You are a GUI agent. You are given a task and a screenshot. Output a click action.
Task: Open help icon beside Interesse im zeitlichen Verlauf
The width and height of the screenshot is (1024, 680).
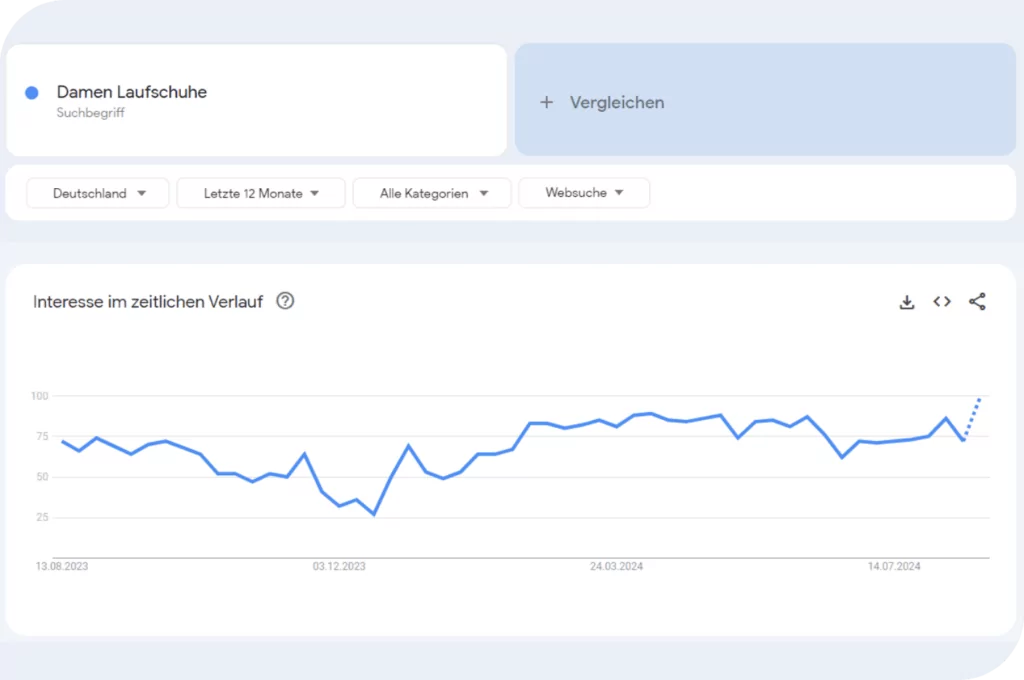pyautogui.click(x=285, y=301)
